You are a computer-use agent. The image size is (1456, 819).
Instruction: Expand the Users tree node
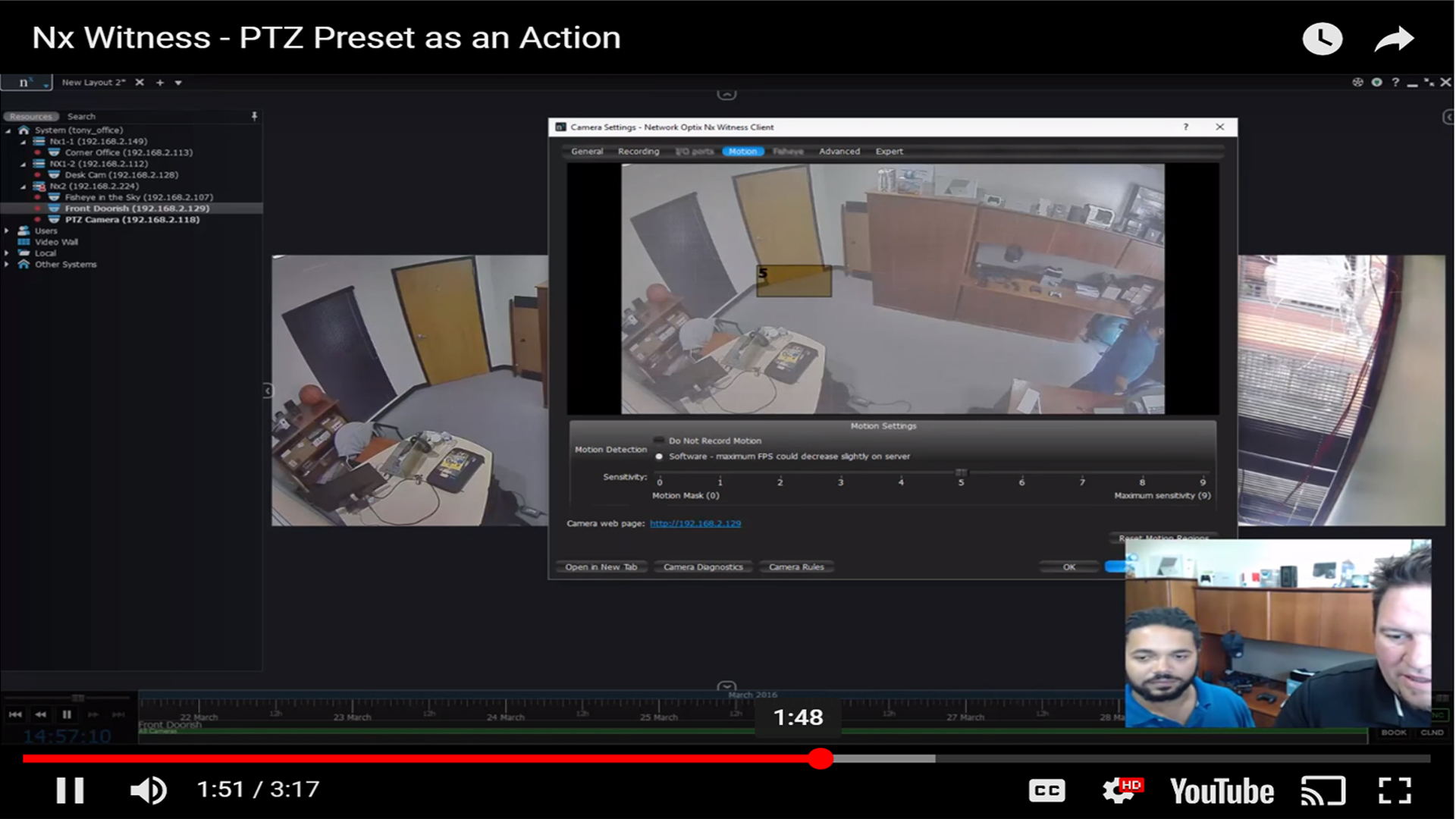click(7, 231)
